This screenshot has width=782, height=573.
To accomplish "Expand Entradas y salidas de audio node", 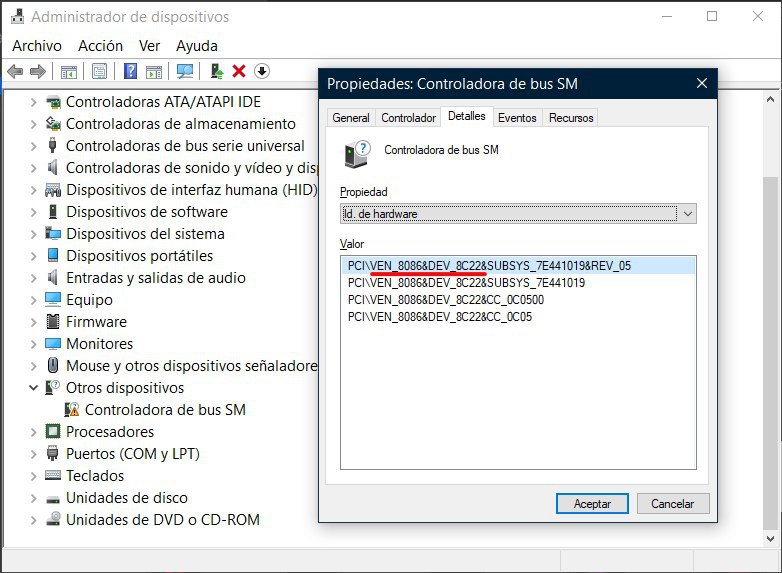I will (x=33, y=278).
